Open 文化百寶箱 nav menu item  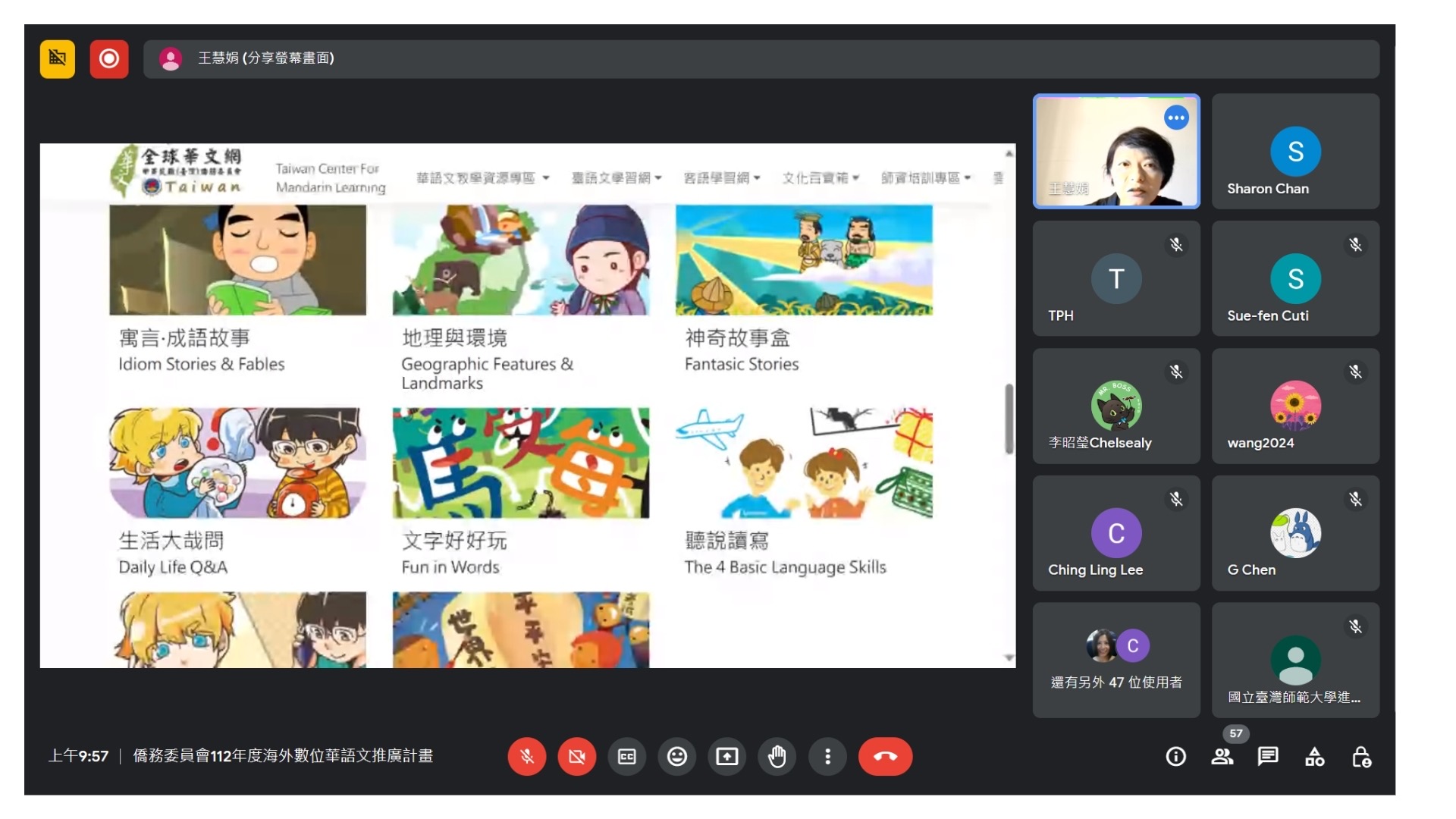tap(821, 178)
